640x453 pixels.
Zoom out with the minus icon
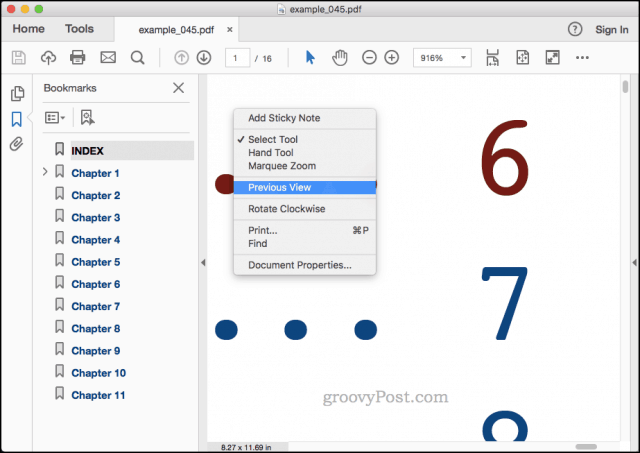[x=369, y=58]
